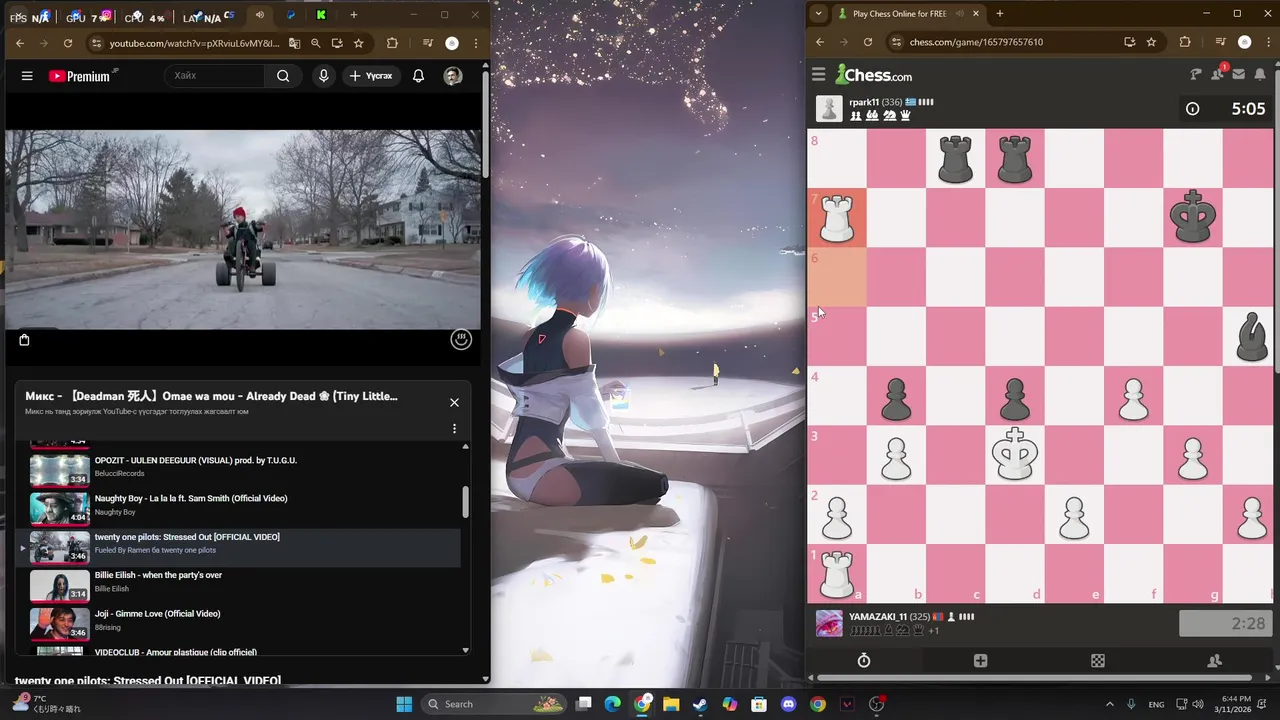Open the Chess.com hamburger menu

click(x=818, y=75)
